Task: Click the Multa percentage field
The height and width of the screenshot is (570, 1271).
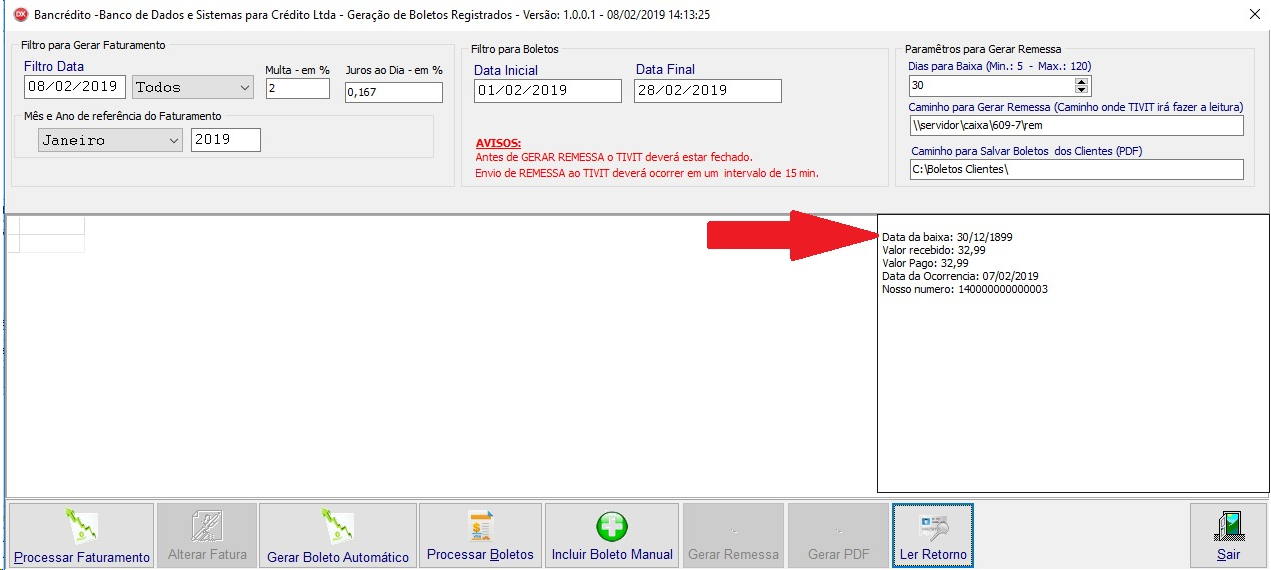Action: [x=298, y=89]
